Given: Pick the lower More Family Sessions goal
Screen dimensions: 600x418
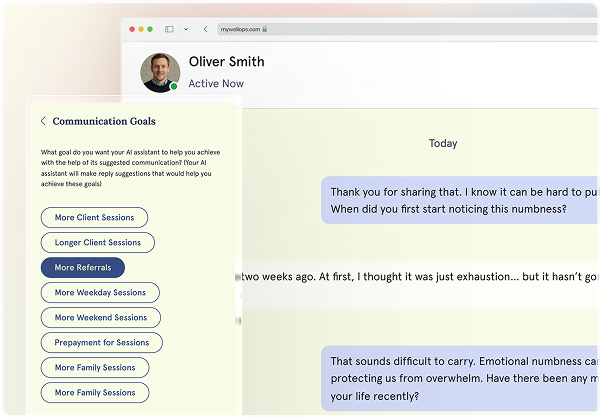Looking at the screenshot, I should [x=95, y=392].
